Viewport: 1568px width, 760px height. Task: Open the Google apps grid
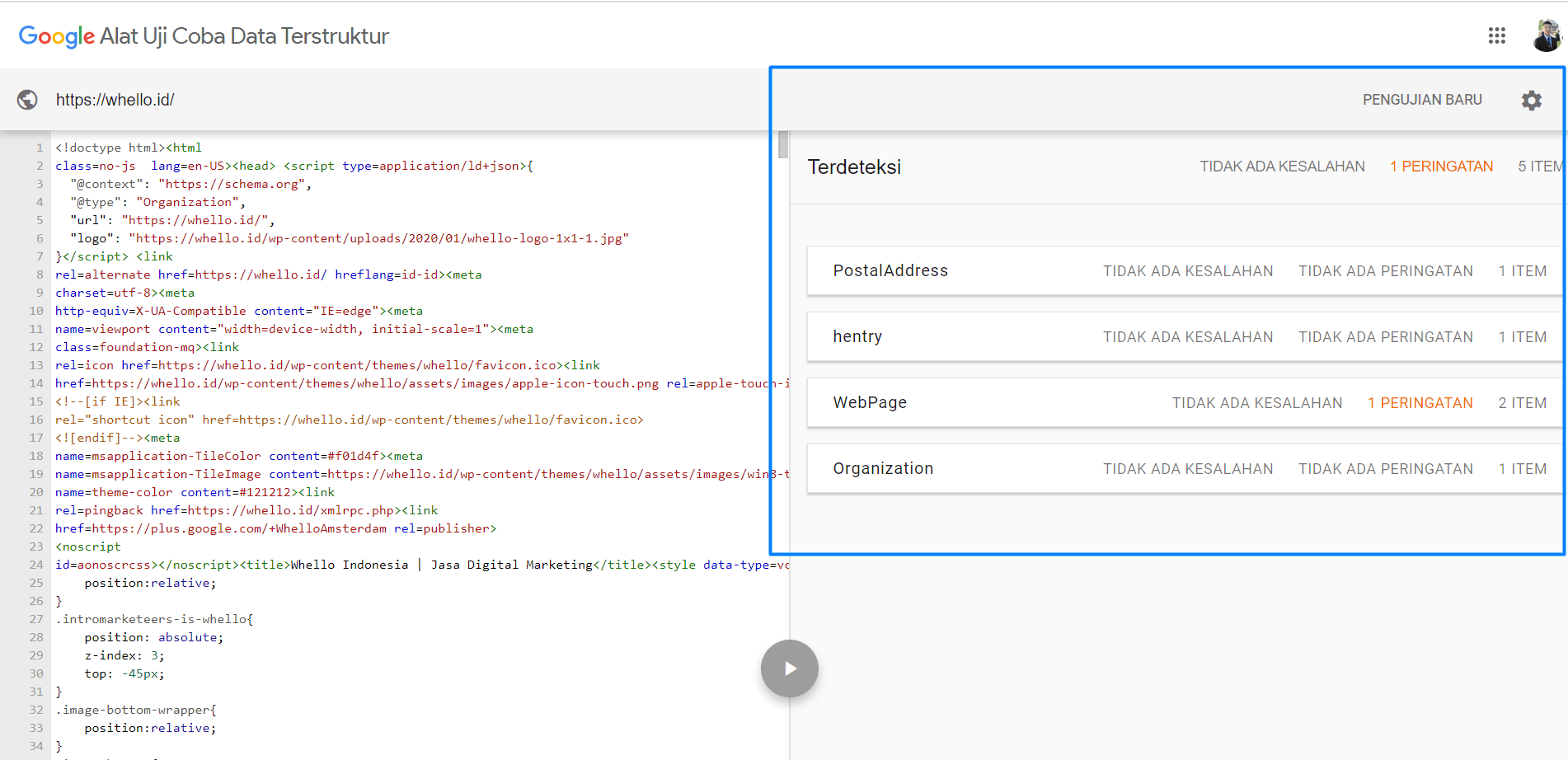(x=1496, y=35)
